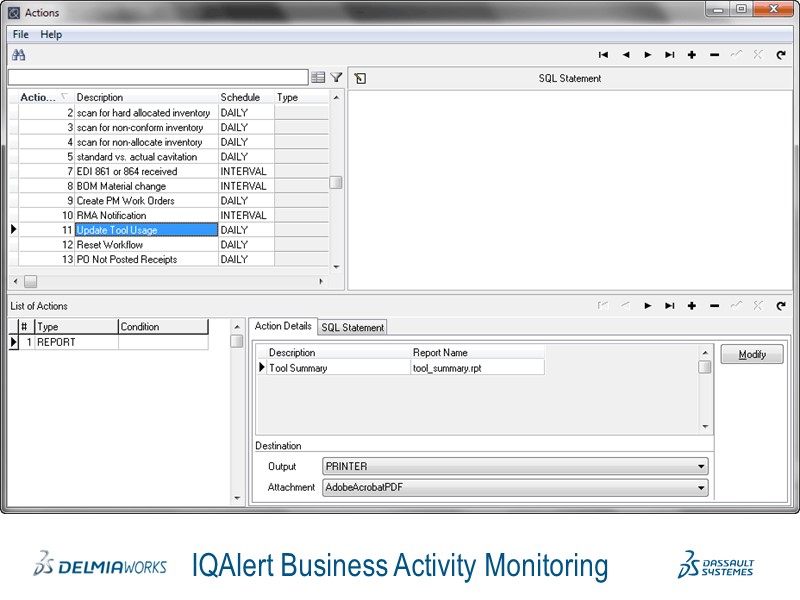
Task: Click the Modify button
Action: pyautogui.click(x=752, y=354)
